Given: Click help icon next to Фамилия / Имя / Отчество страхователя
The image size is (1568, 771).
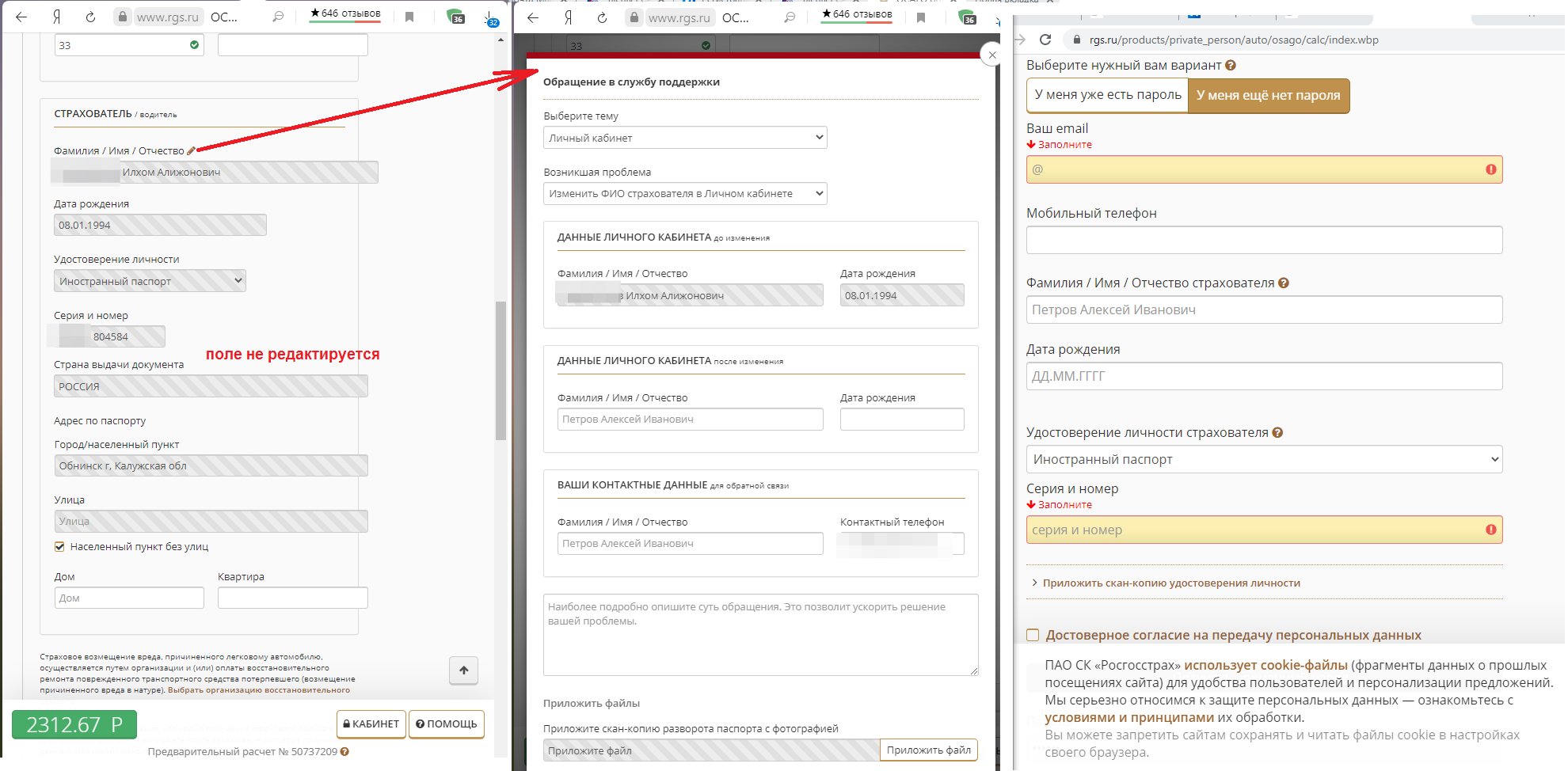Looking at the screenshot, I should [1284, 283].
